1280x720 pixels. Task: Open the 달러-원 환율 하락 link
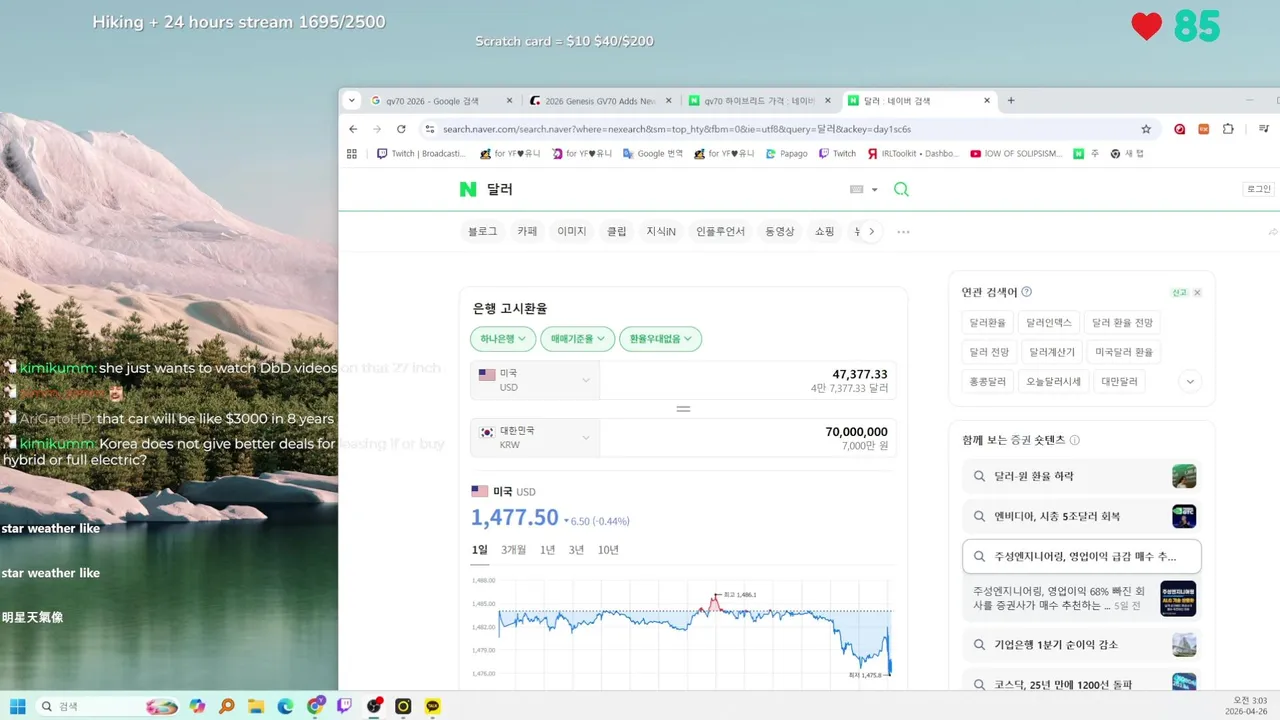point(1081,476)
